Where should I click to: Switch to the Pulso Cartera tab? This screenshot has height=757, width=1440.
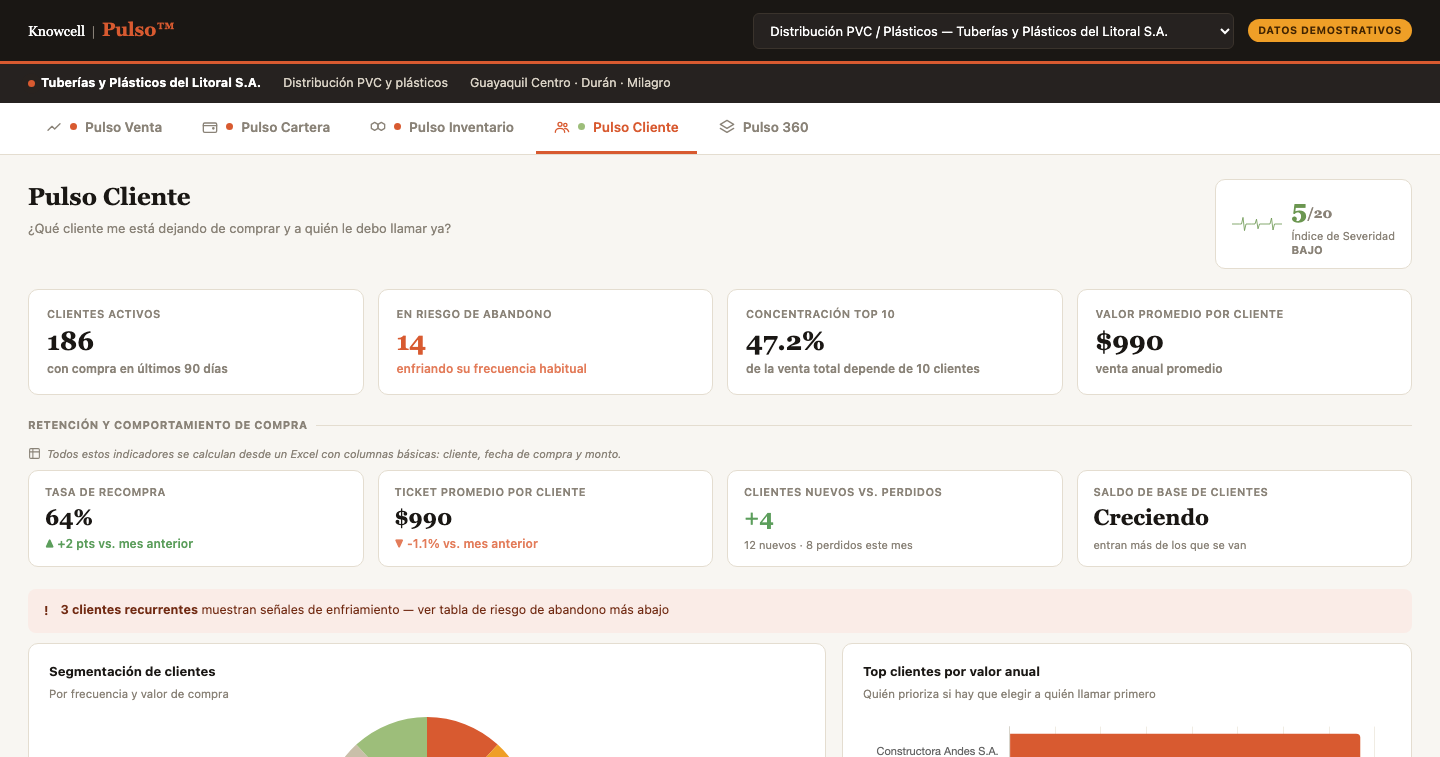point(266,127)
